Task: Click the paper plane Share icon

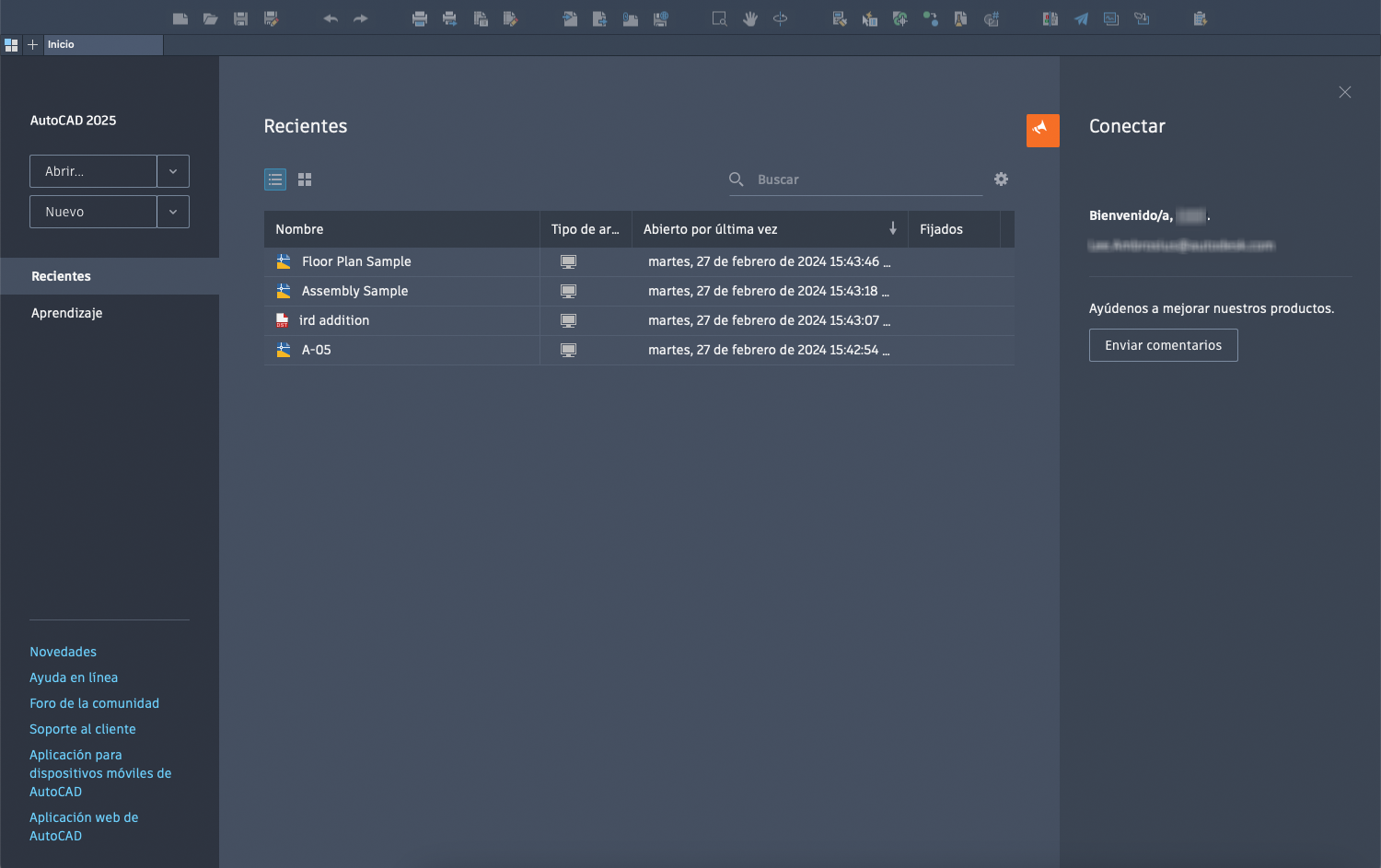Action: [x=1082, y=18]
